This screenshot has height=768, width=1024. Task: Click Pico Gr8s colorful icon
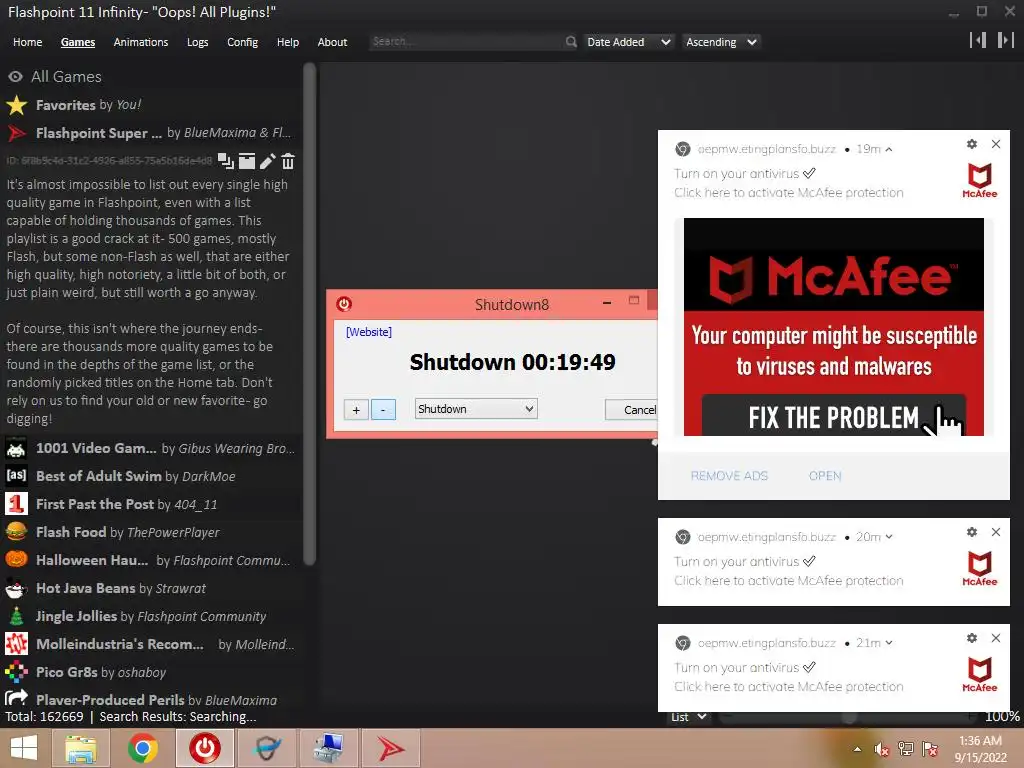point(16,672)
